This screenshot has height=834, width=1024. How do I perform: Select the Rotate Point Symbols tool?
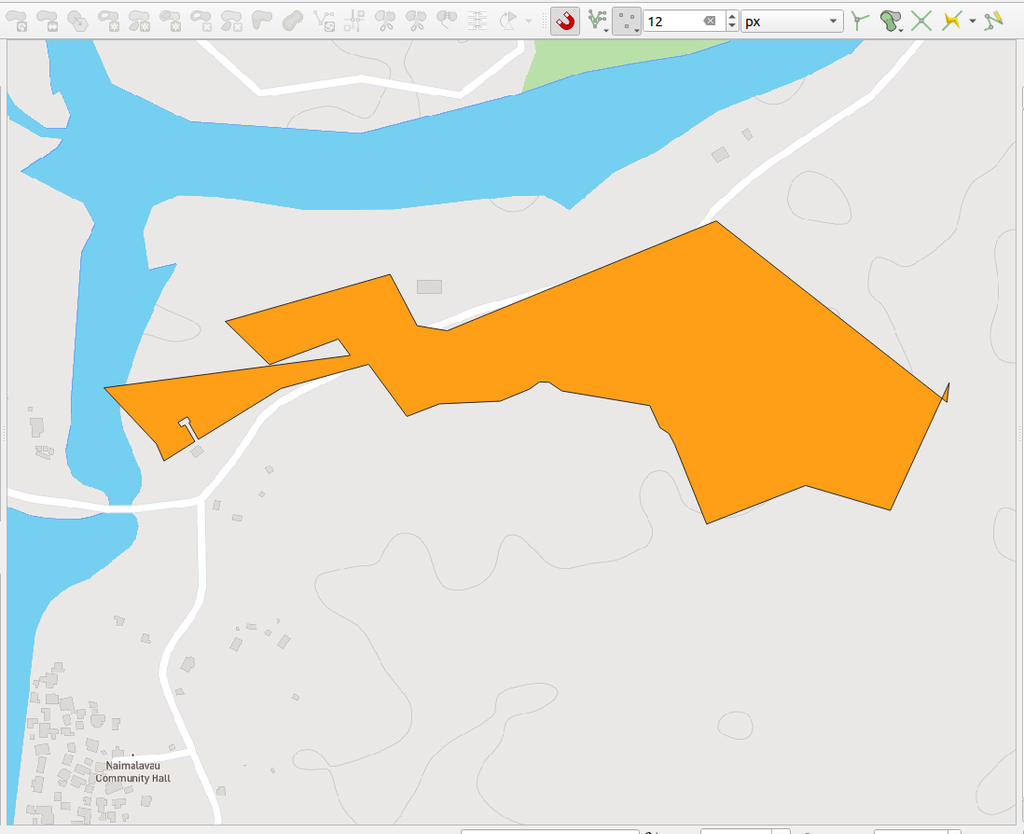click(508, 21)
